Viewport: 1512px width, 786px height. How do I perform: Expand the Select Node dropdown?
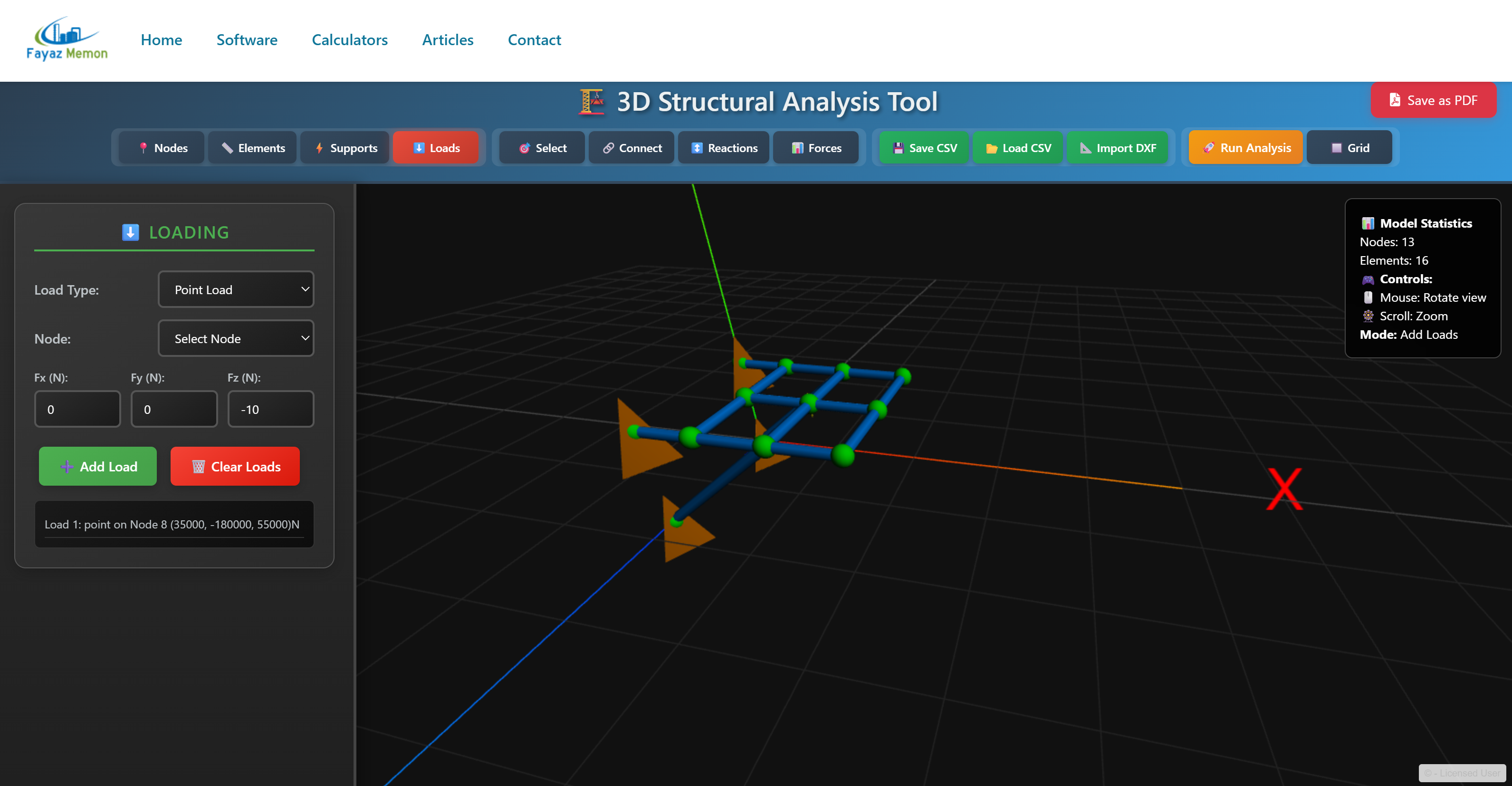tap(235, 338)
